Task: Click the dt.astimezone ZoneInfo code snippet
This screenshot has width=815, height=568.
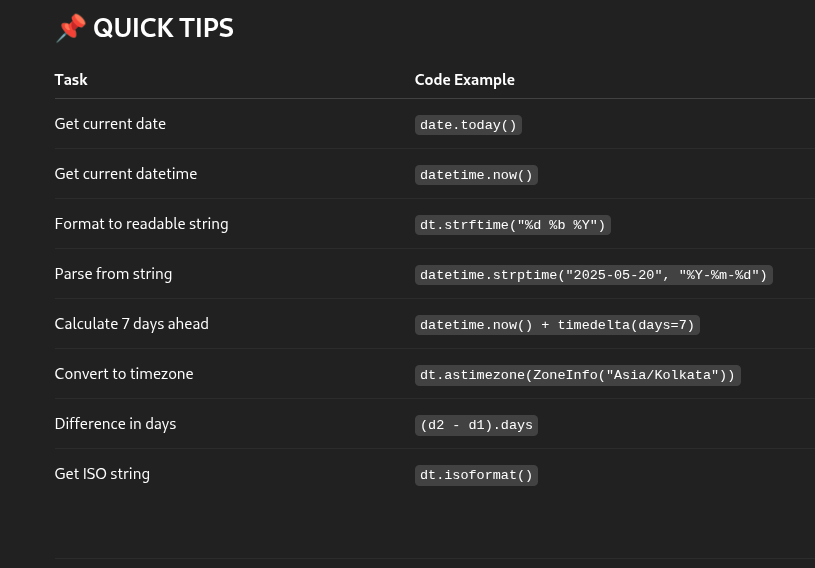Action: 577,375
